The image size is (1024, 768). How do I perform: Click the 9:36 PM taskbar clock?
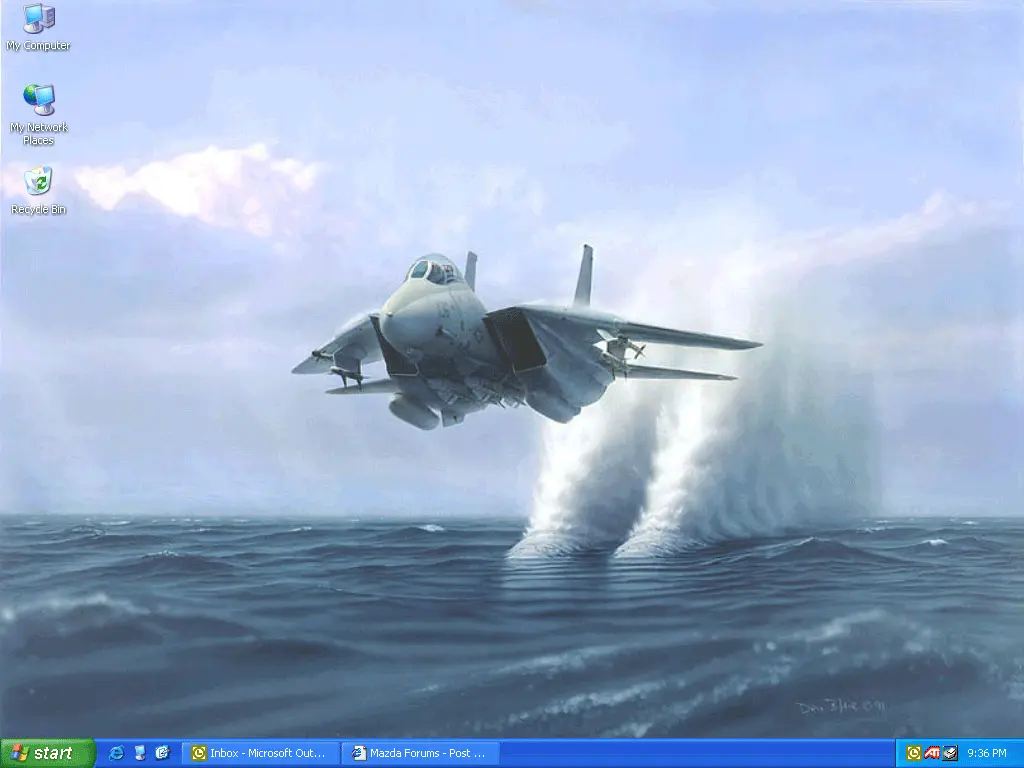(987, 753)
